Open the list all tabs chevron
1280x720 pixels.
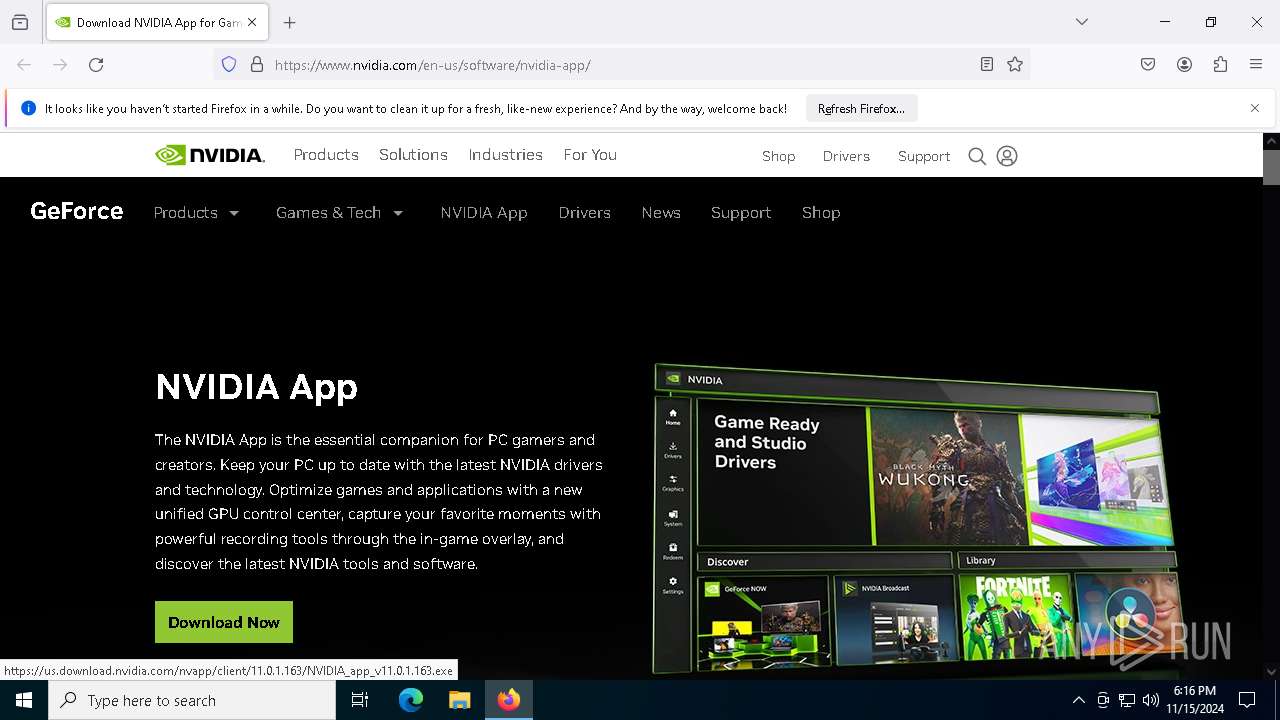click(x=1082, y=22)
